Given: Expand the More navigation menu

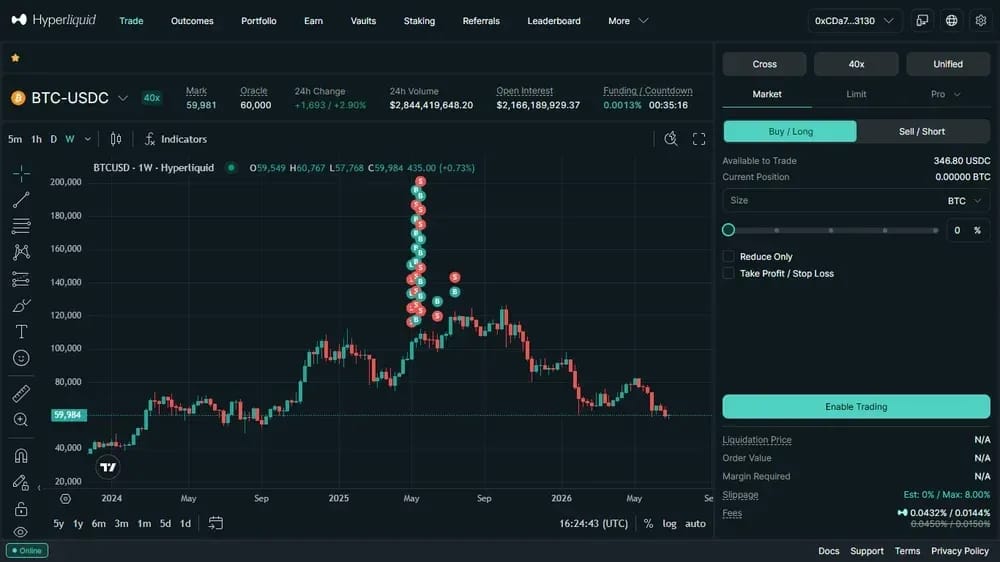Looking at the screenshot, I should (x=628, y=21).
